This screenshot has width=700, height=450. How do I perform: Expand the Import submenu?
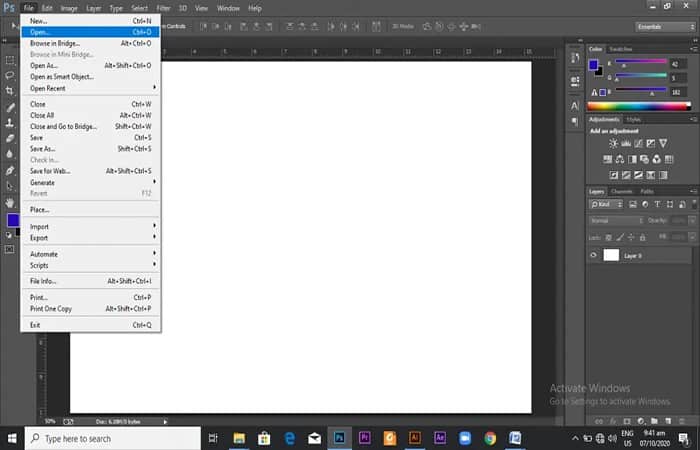91,226
